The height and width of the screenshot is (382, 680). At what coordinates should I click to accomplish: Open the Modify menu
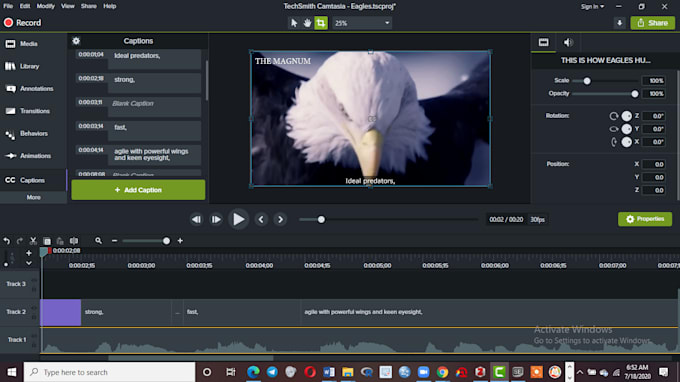[x=46, y=6]
